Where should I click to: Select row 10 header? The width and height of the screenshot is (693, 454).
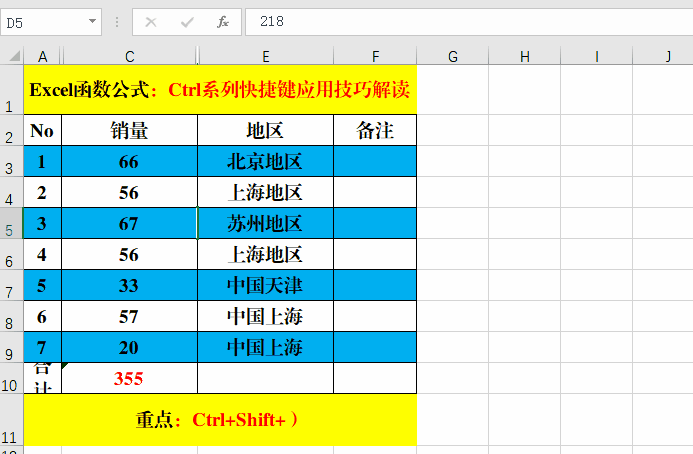point(11,378)
